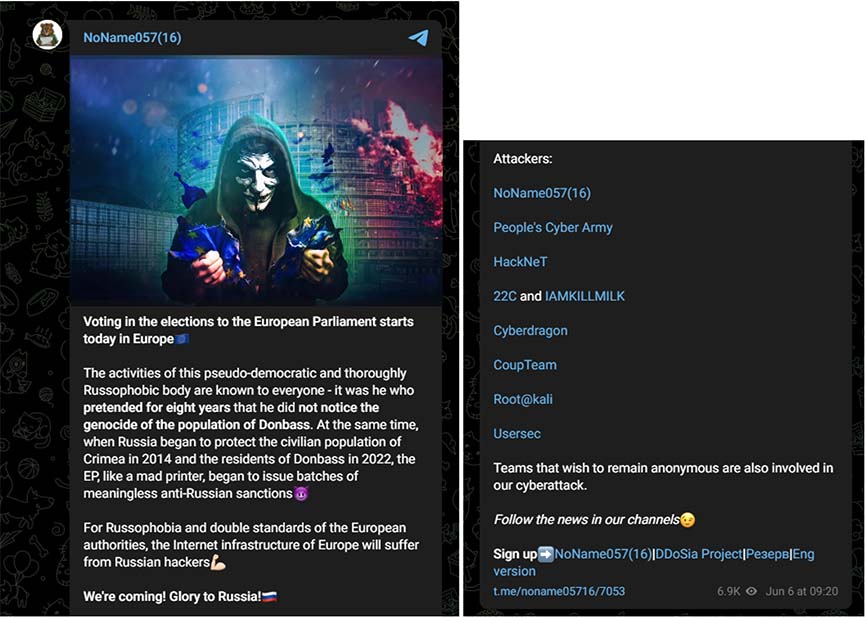This screenshot has height=617, width=866.
Task: Open People's Cyber Army attacker link
Action: (x=553, y=228)
